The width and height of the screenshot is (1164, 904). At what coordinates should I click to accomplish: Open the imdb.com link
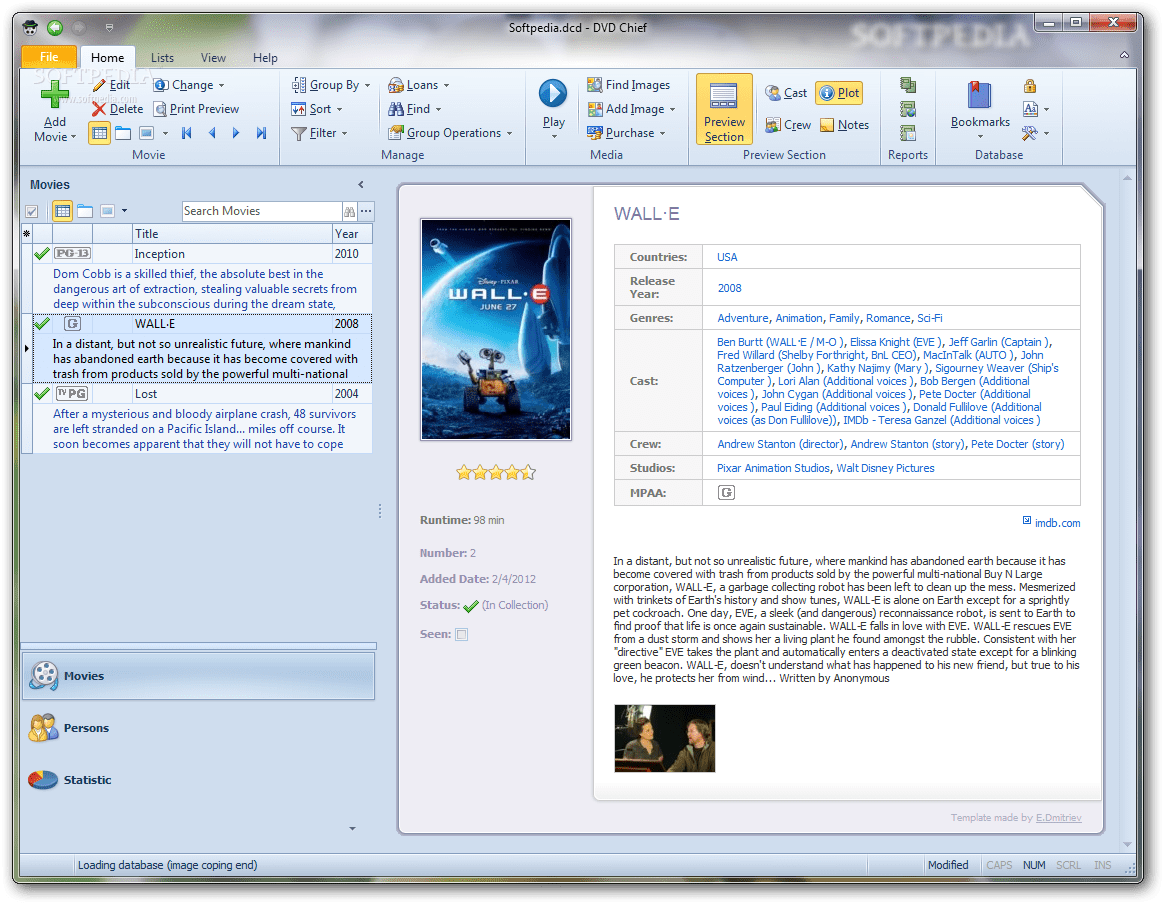pyautogui.click(x=1057, y=523)
